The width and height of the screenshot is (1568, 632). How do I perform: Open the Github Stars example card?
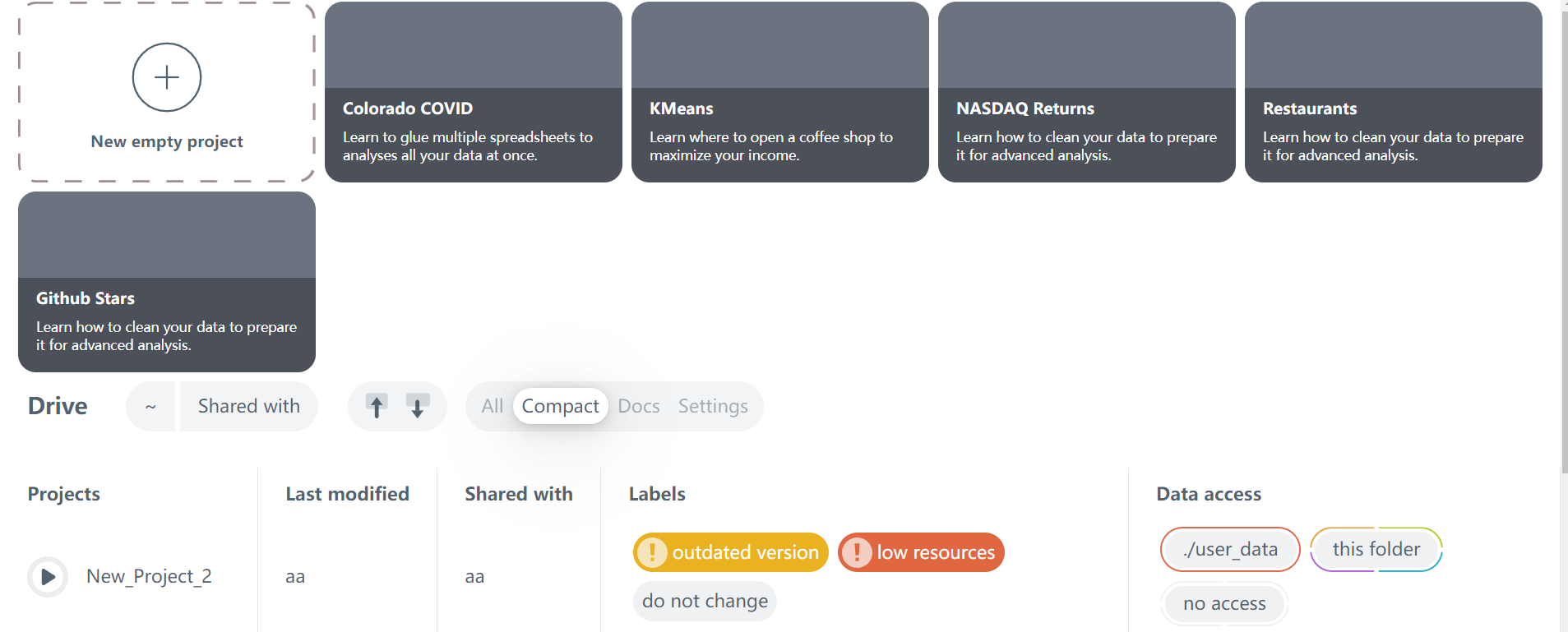pos(167,282)
